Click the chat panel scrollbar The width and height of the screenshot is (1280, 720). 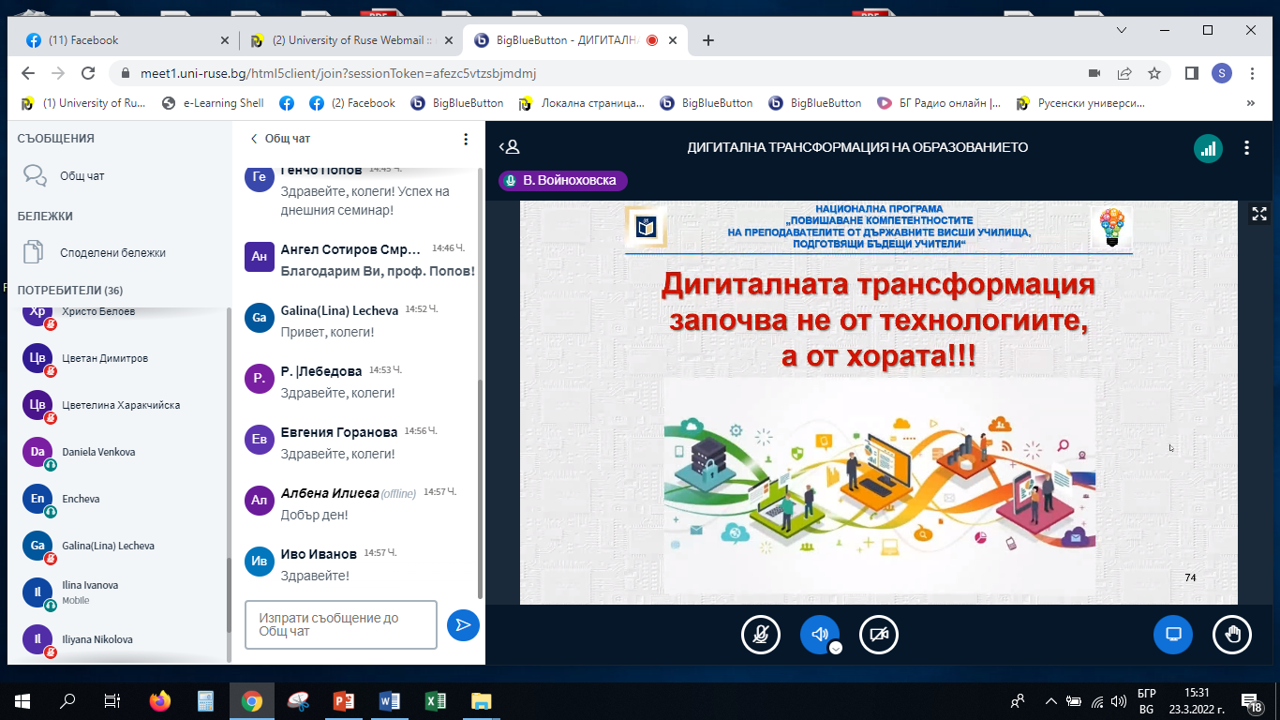(480, 480)
